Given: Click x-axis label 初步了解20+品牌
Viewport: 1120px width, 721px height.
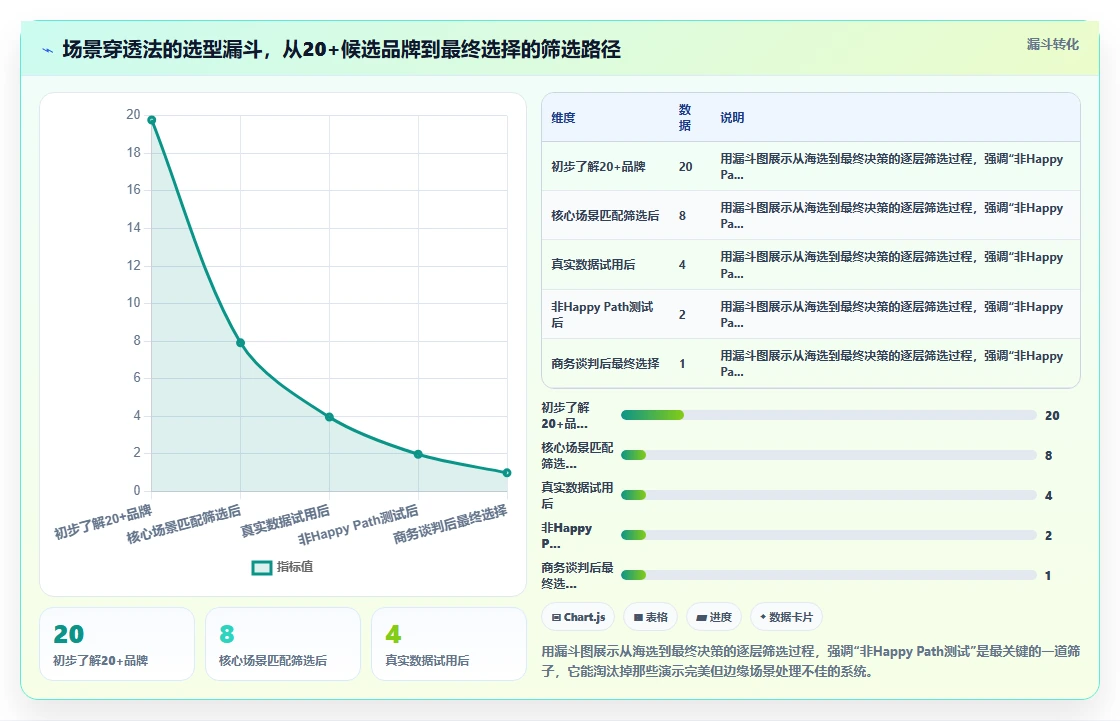Looking at the screenshot, I should click(103, 522).
